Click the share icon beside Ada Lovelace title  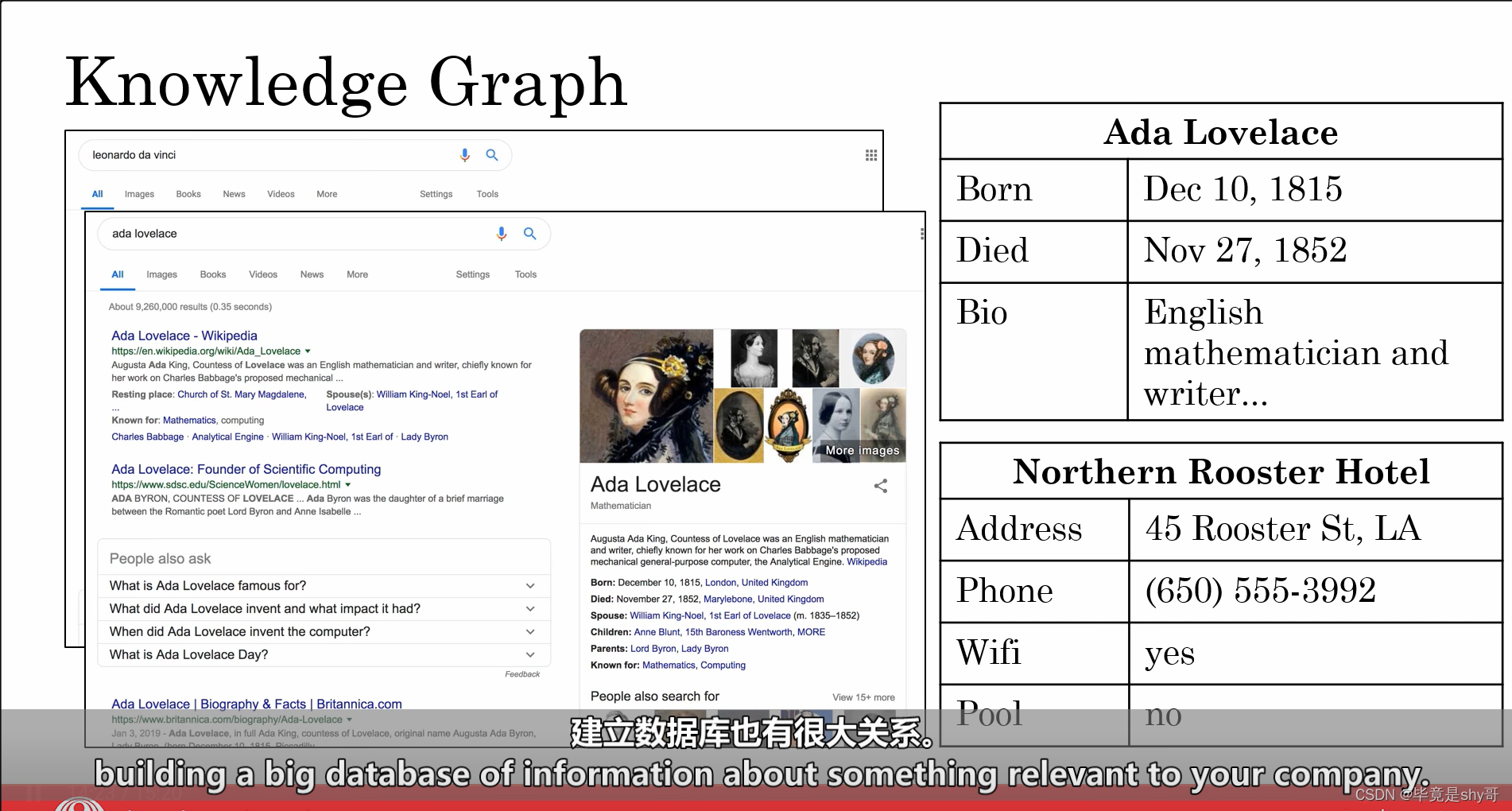pos(881,486)
